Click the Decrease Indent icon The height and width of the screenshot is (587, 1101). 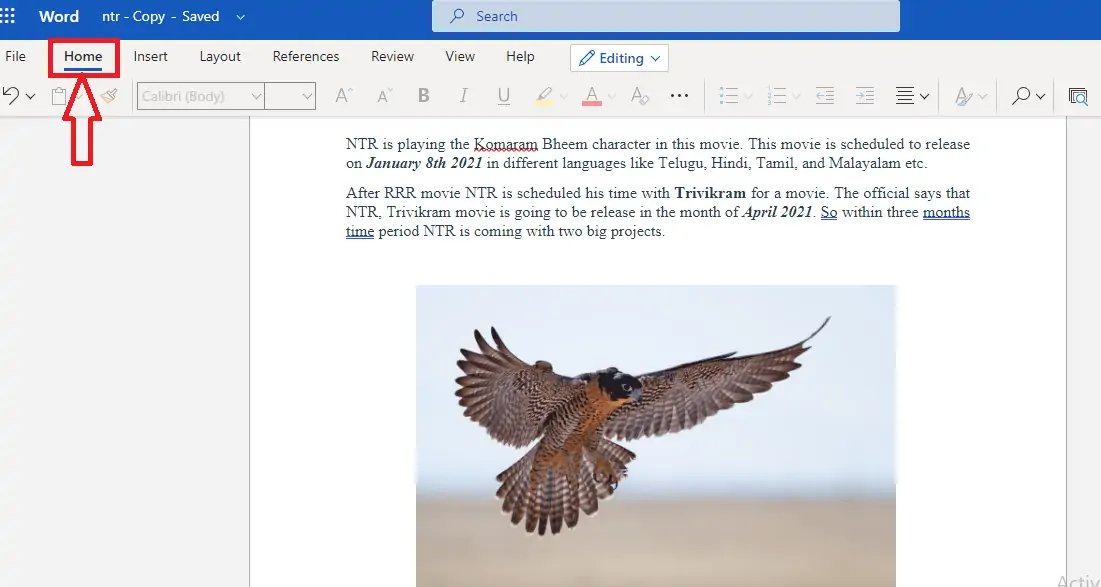tap(824, 96)
